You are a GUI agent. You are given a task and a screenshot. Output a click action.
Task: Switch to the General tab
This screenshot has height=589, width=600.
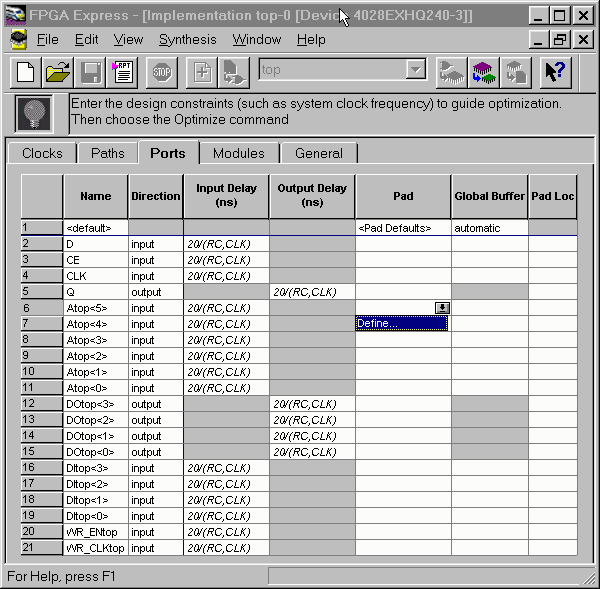tap(319, 153)
